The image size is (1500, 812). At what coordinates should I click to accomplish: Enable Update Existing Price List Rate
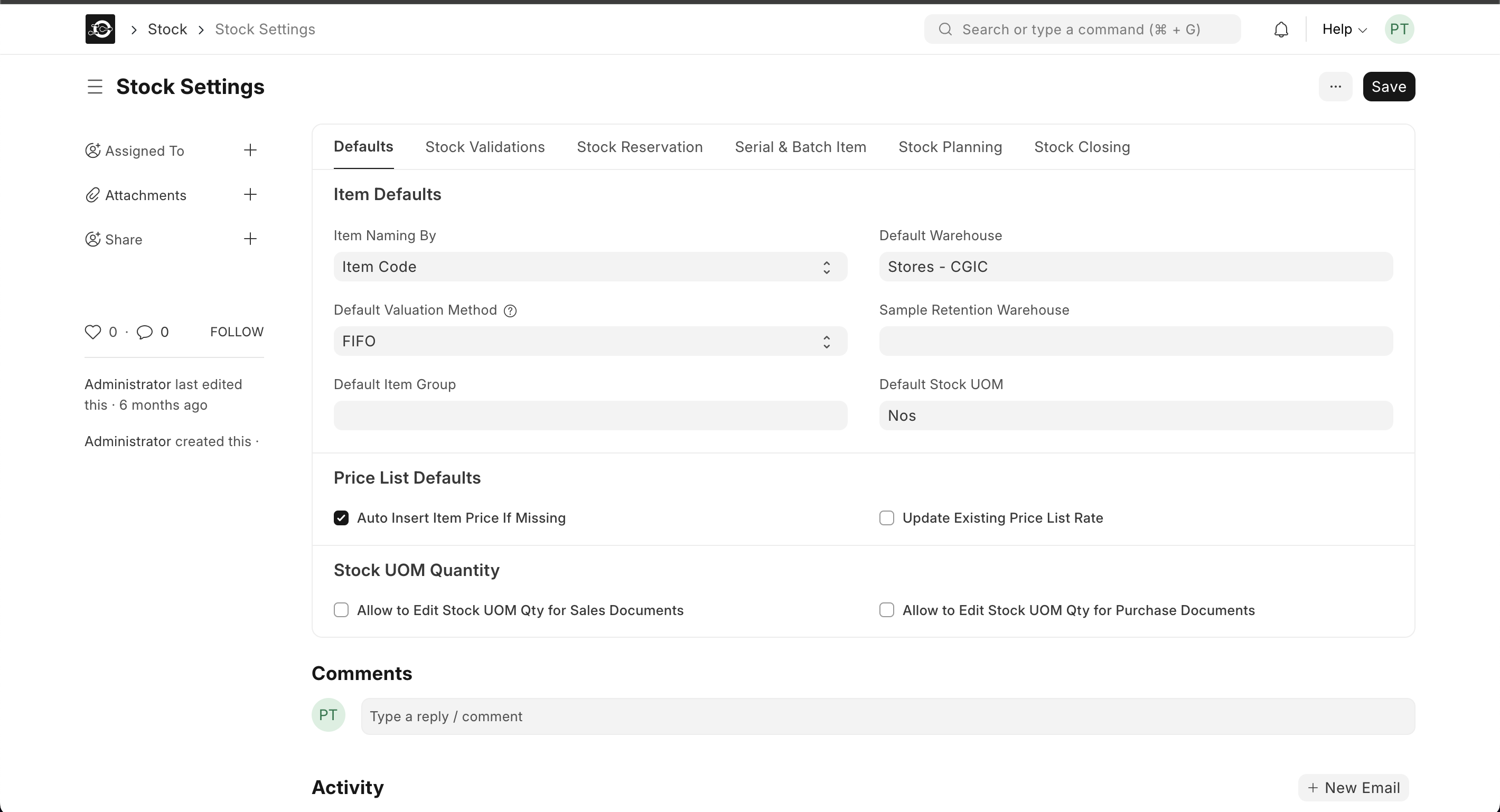tap(886, 517)
